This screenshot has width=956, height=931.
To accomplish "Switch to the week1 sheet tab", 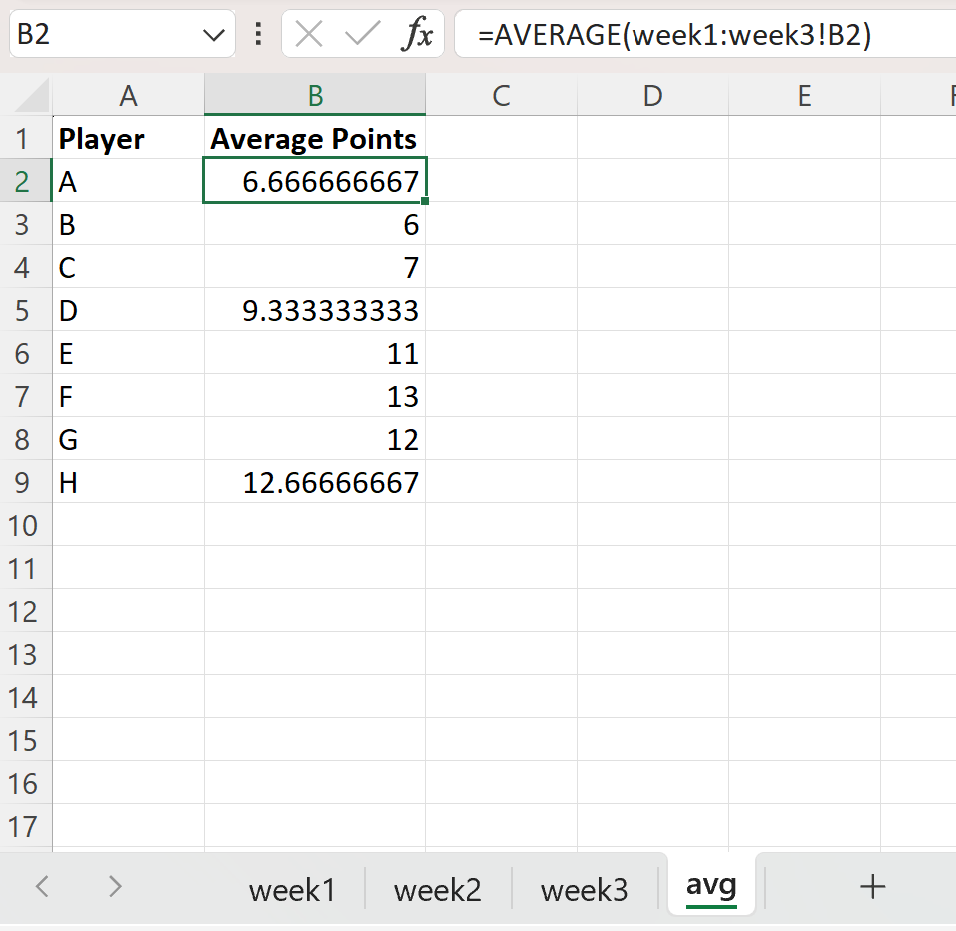I will [x=291, y=889].
